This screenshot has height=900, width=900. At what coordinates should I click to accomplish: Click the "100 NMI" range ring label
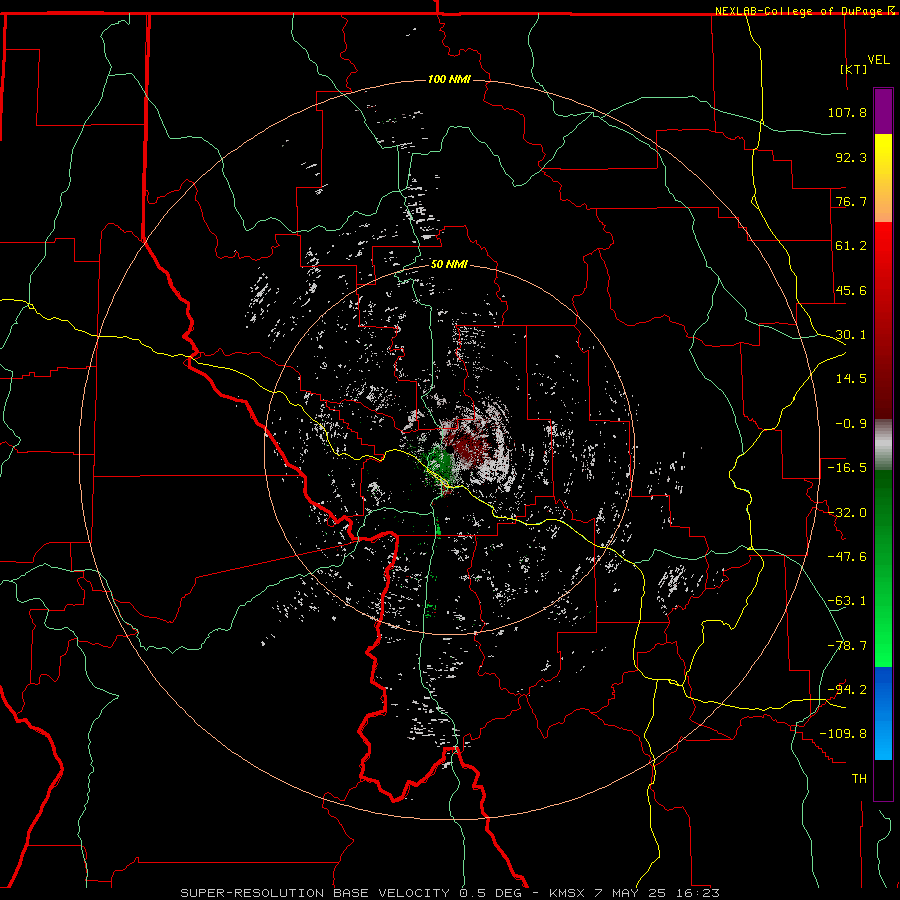pos(449,79)
